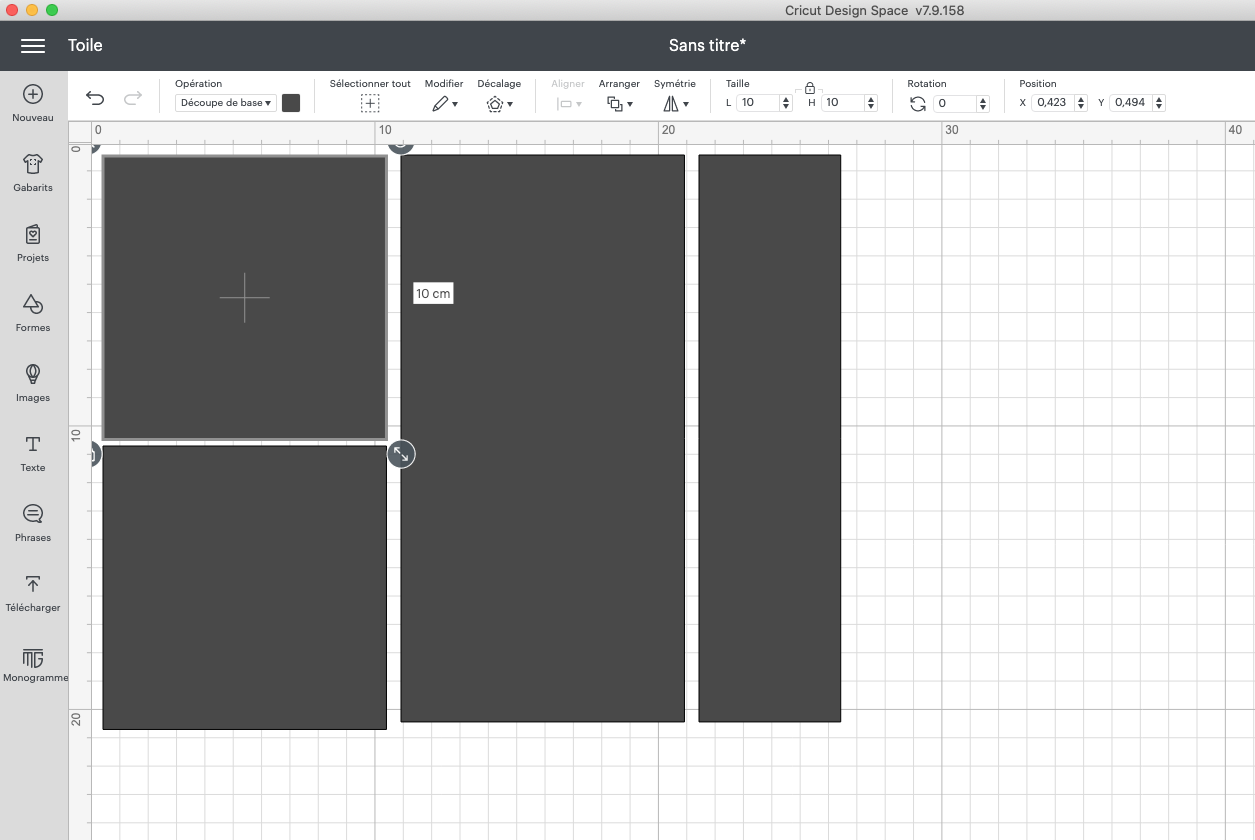This screenshot has height=840, width=1255.
Task: Click the selected top-left square shape
Action: pos(244,297)
